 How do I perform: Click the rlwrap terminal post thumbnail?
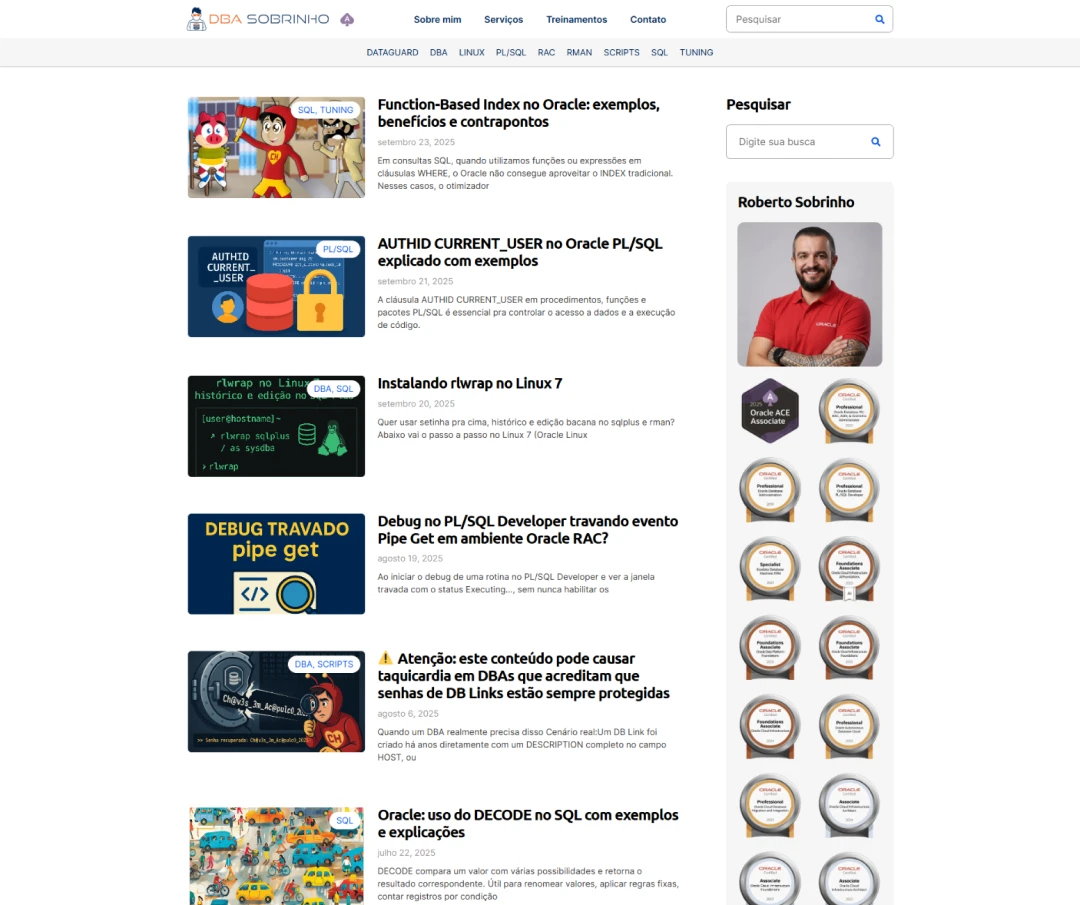[x=276, y=426]
